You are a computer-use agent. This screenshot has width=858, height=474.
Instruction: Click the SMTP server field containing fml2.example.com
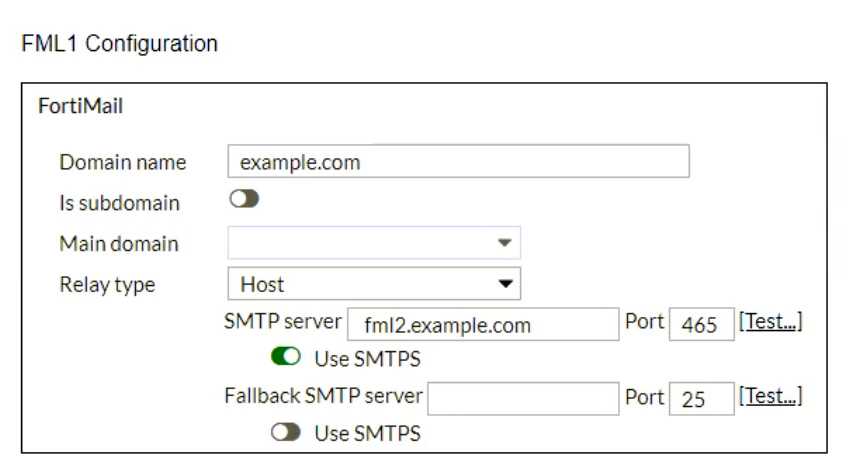pyautogui.click(x=483, y=325)
